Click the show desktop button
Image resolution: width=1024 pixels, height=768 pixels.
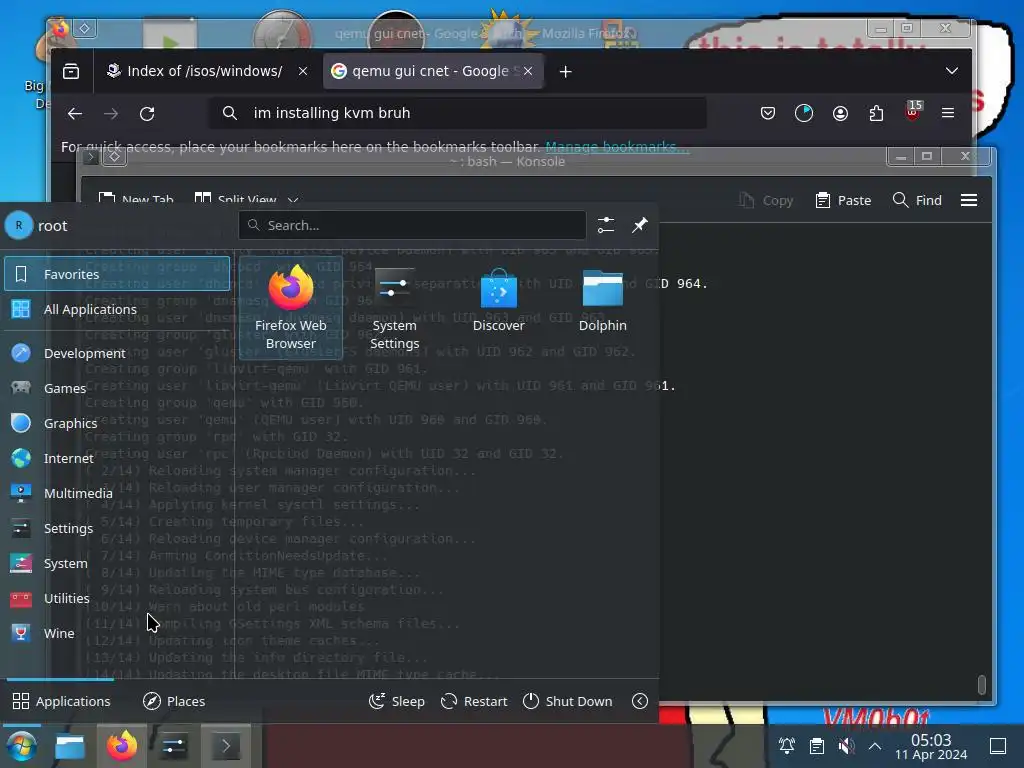(998, 746)
